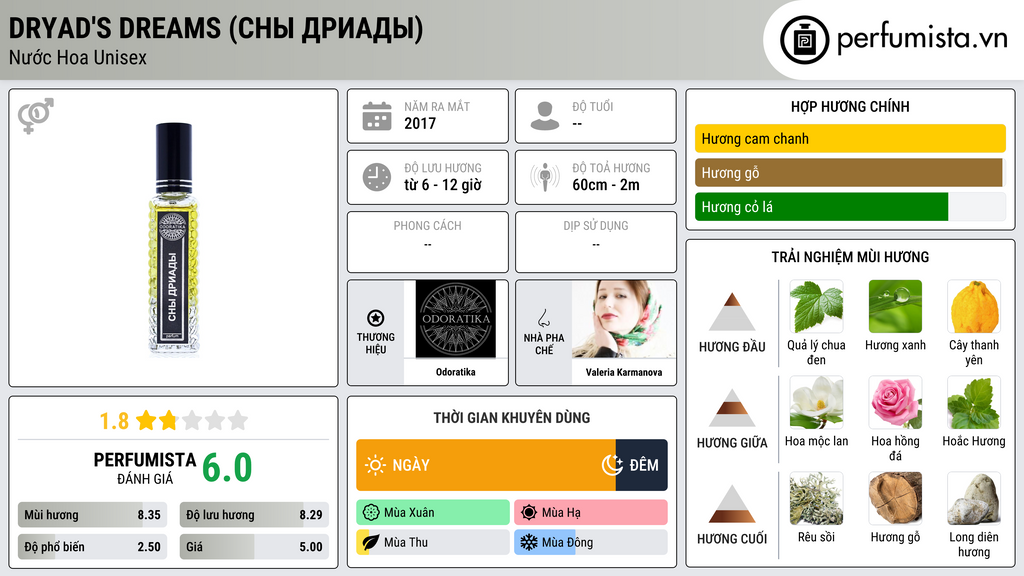Click the clock icon beside Độ lưu hương

(377, 177)
